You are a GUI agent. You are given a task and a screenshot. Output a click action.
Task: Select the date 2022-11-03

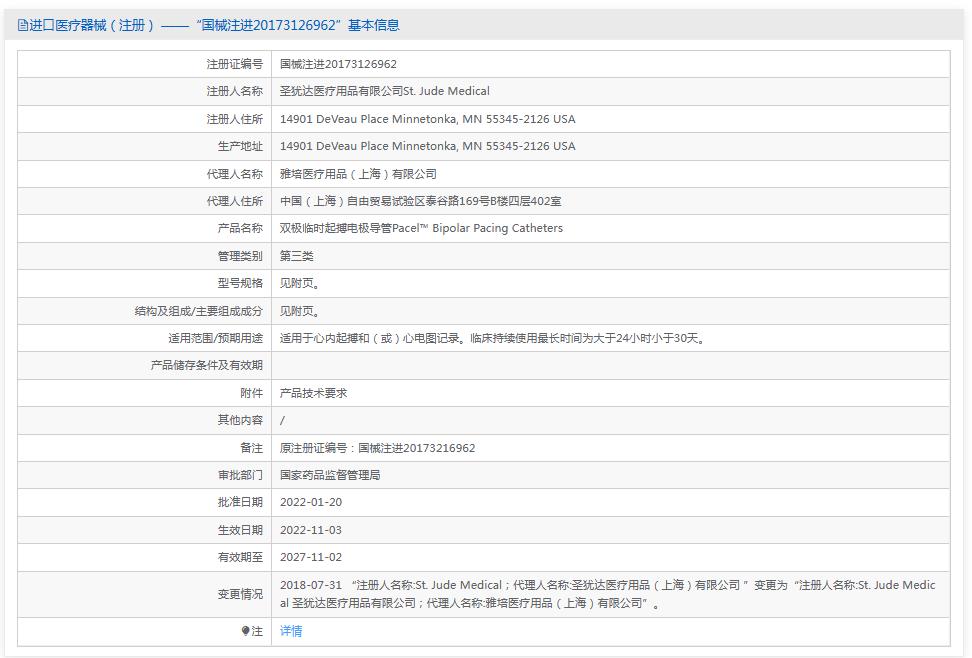pyautogui.click(x=311, y=530)
